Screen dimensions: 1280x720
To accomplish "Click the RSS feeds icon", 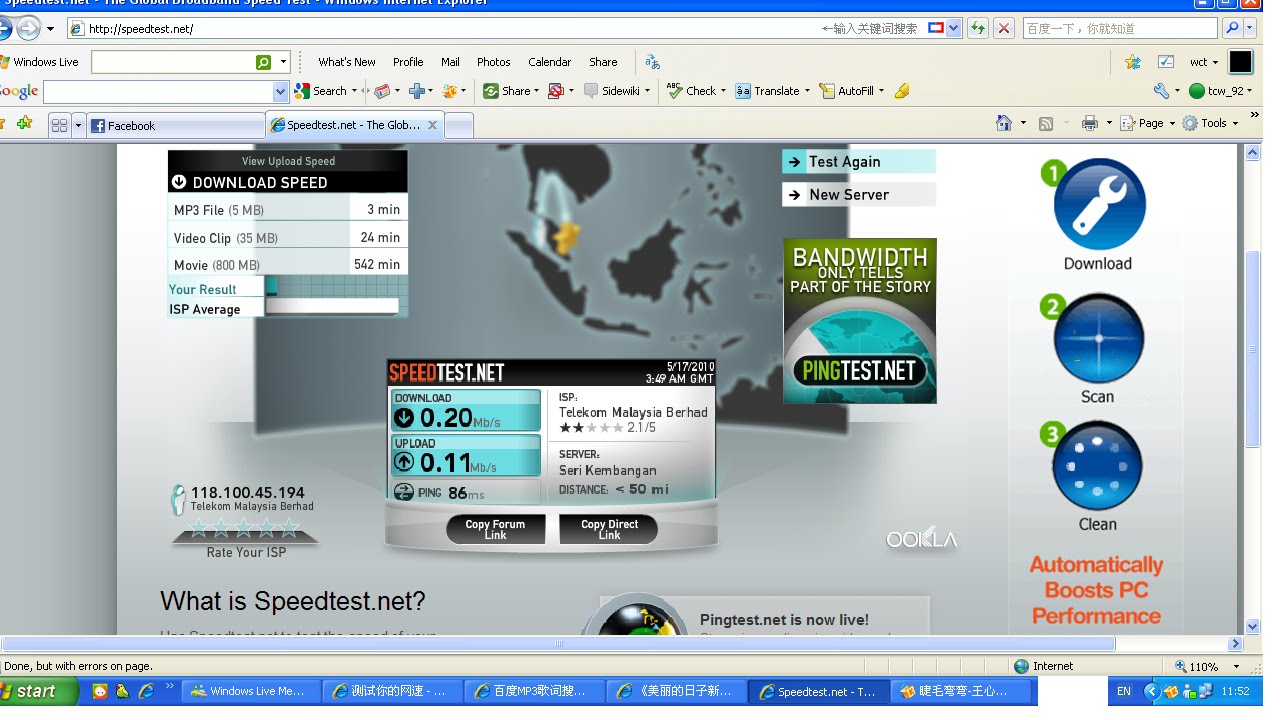I will coord(1046,123).
